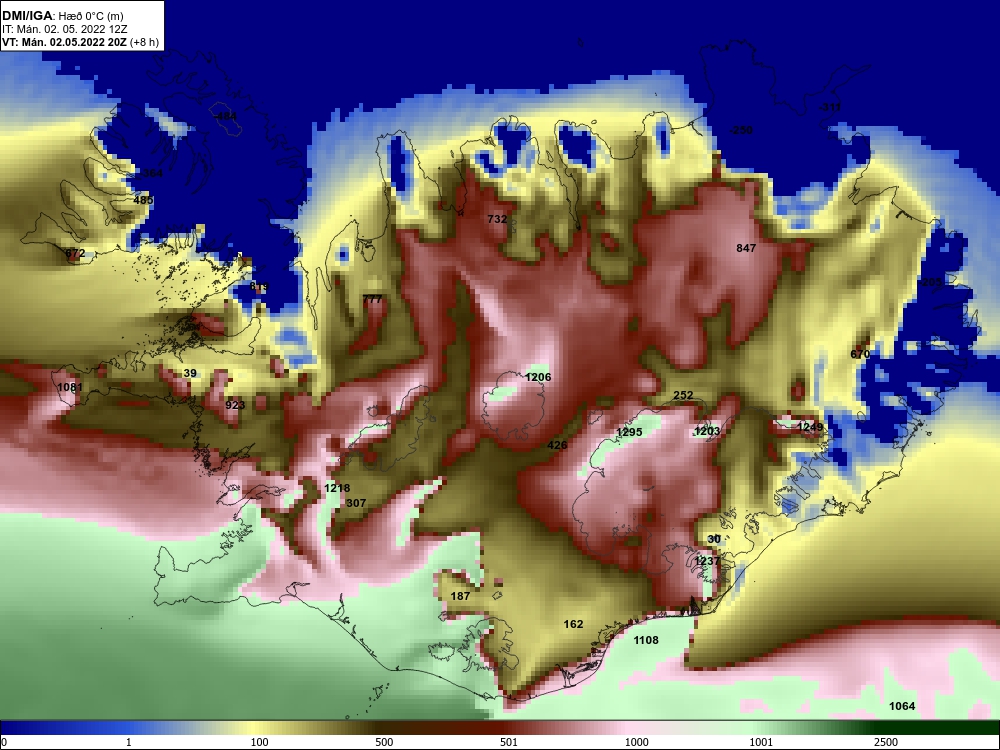
Task: Click the 1108 value off the south coast
Action: tap(645, 640)
